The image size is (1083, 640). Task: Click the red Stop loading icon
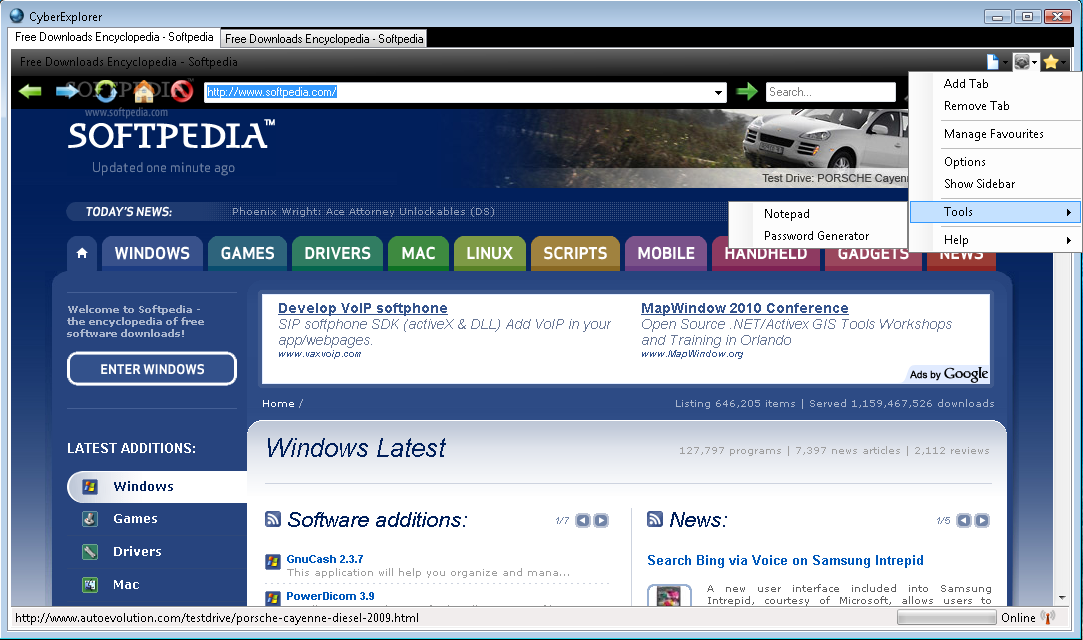(x=182, y=91)
